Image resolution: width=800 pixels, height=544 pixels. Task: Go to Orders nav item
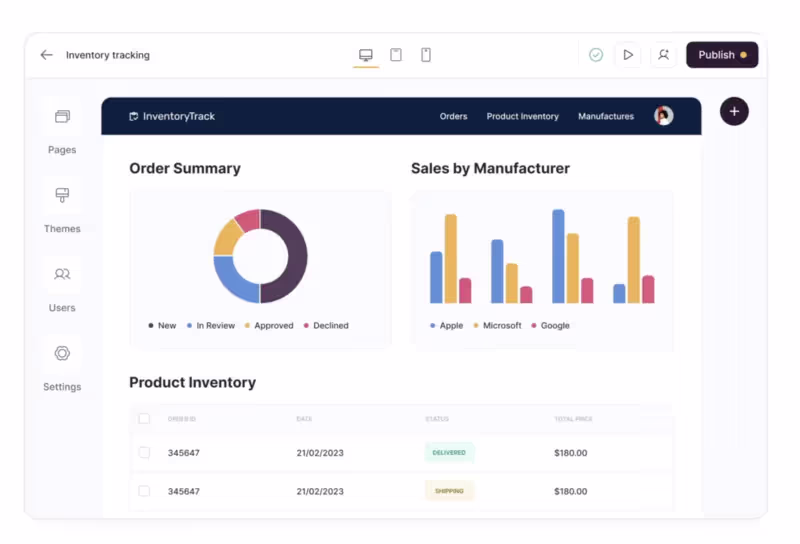point(454,116)
